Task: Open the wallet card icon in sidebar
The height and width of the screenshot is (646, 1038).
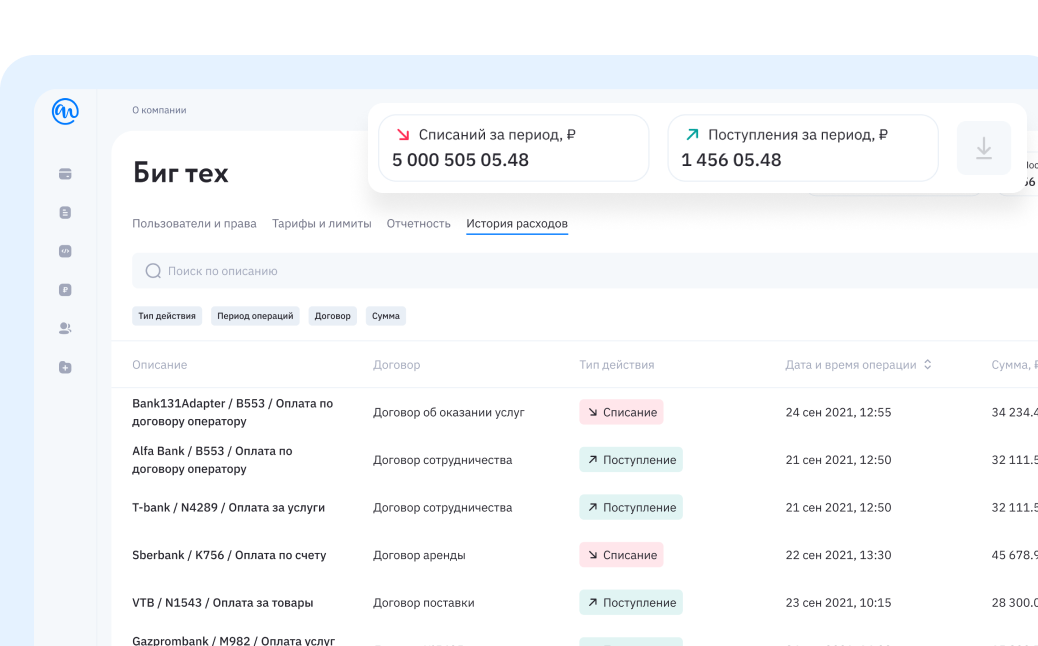Action: tap(65, 174)
